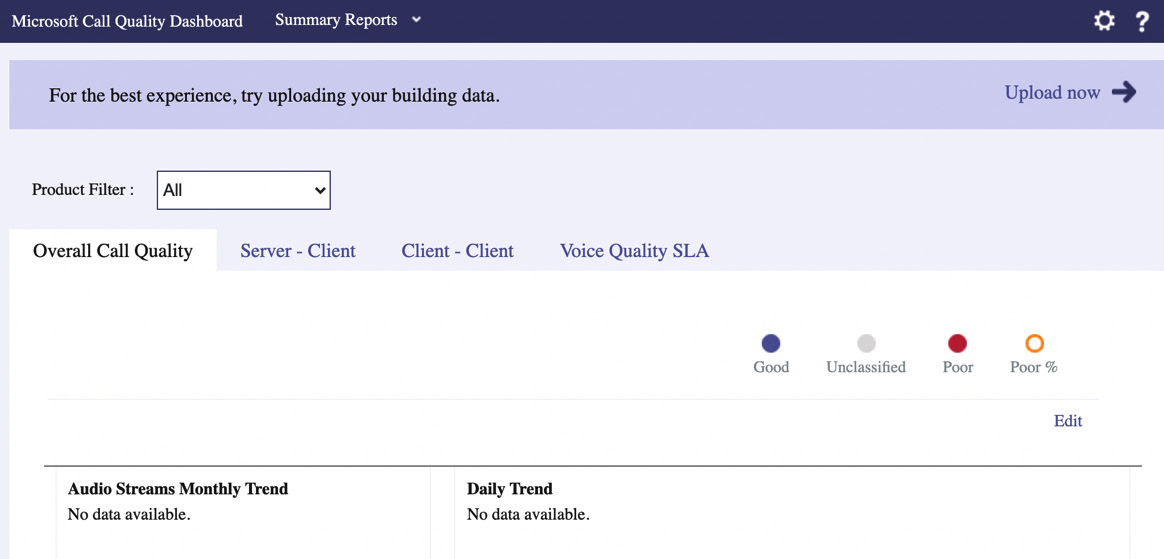Click the Poor % orange ring marker
This screenshot has height=559, width=1164.
point(1034,343)
